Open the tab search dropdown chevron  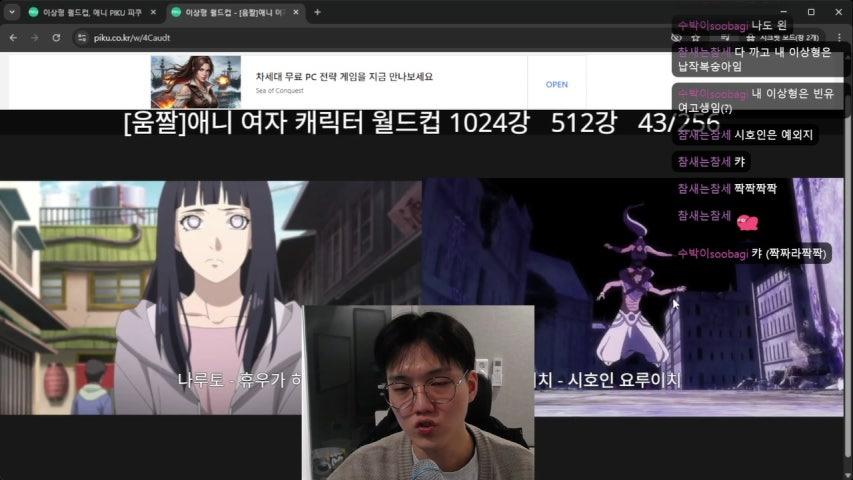click(x=11, y=12)
